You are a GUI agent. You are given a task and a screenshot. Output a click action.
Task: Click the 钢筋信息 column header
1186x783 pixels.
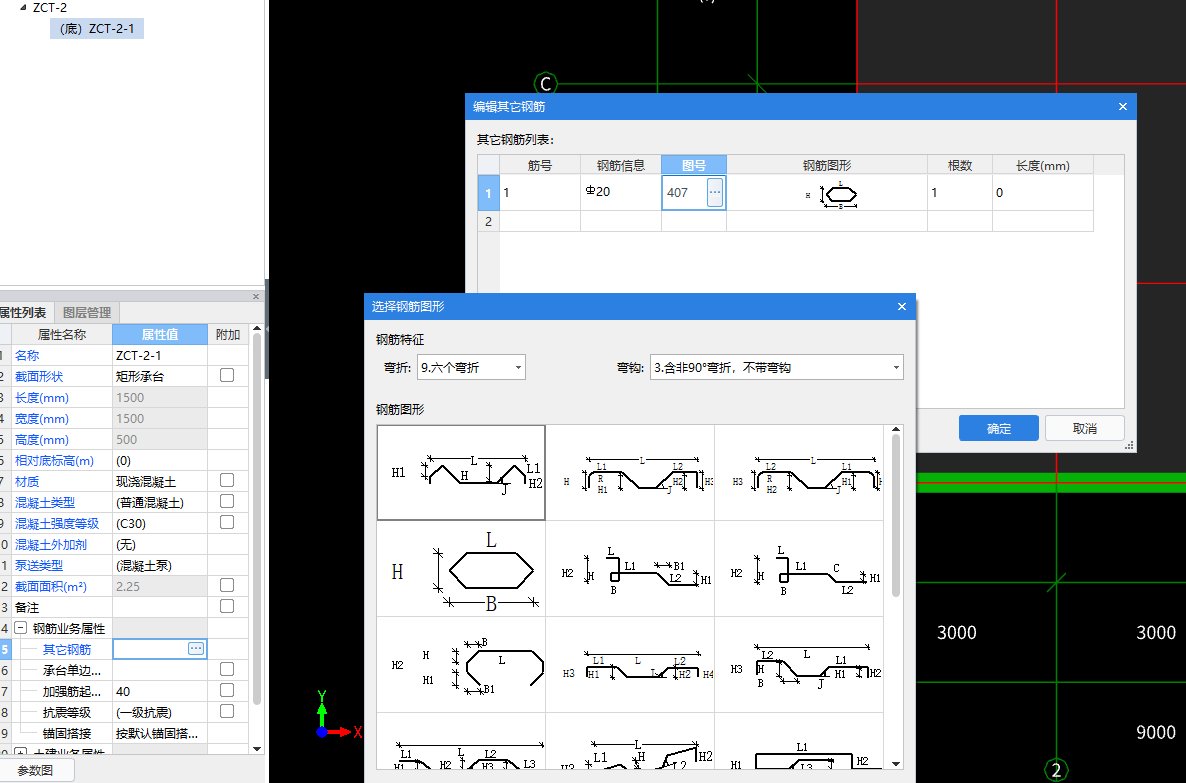point(620,165)
